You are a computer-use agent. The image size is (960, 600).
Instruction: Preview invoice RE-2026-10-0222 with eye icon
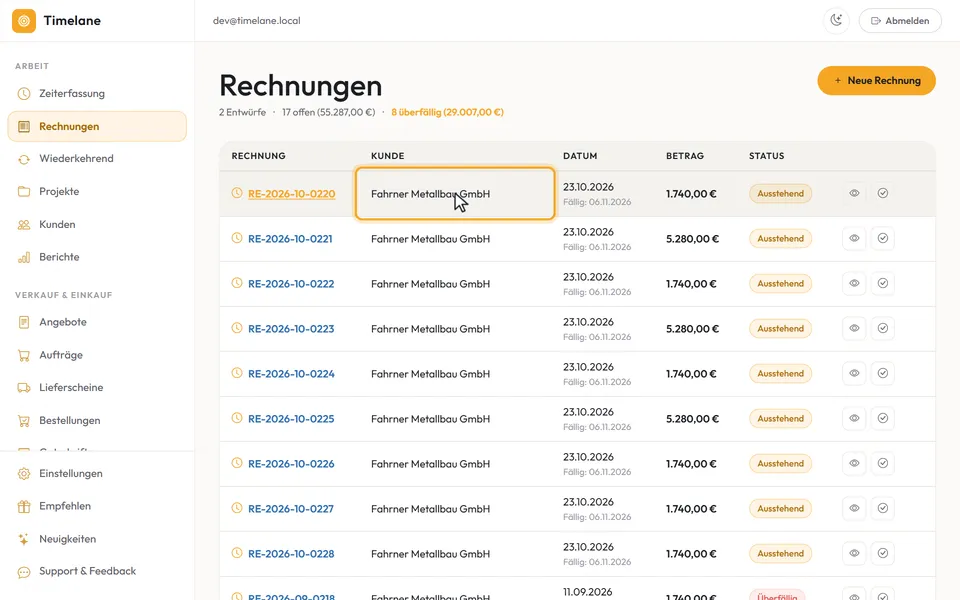pos(854,283)
